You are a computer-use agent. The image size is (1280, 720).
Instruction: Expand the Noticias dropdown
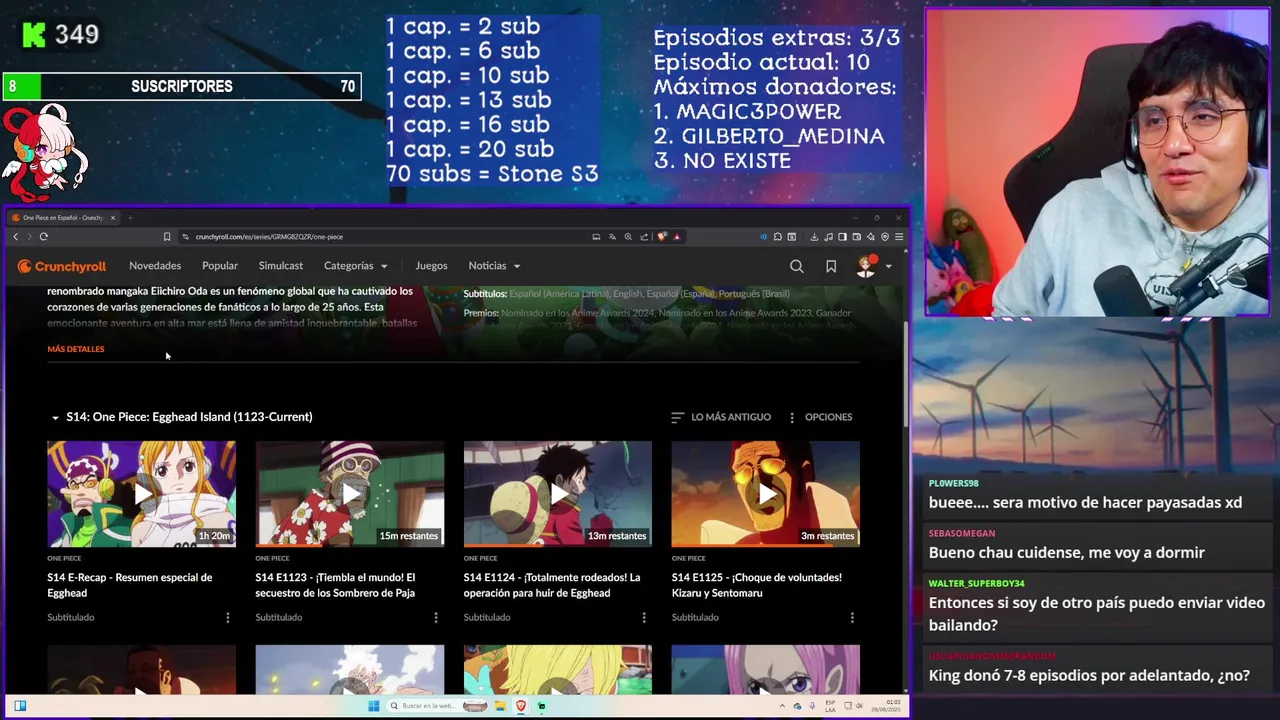click(495, 266)
